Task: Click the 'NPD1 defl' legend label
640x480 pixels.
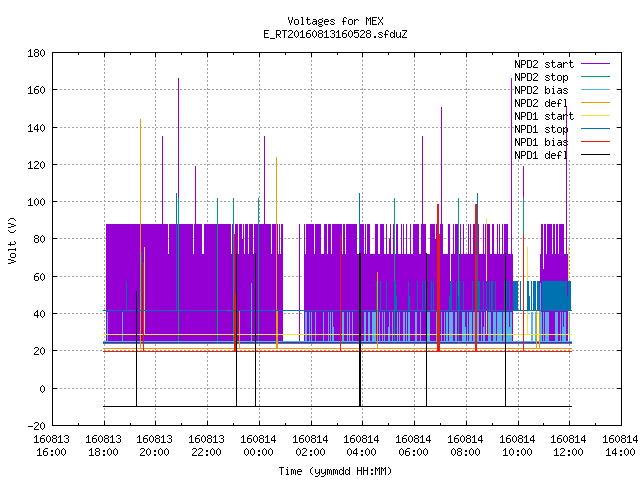Action: click(541, 155)
